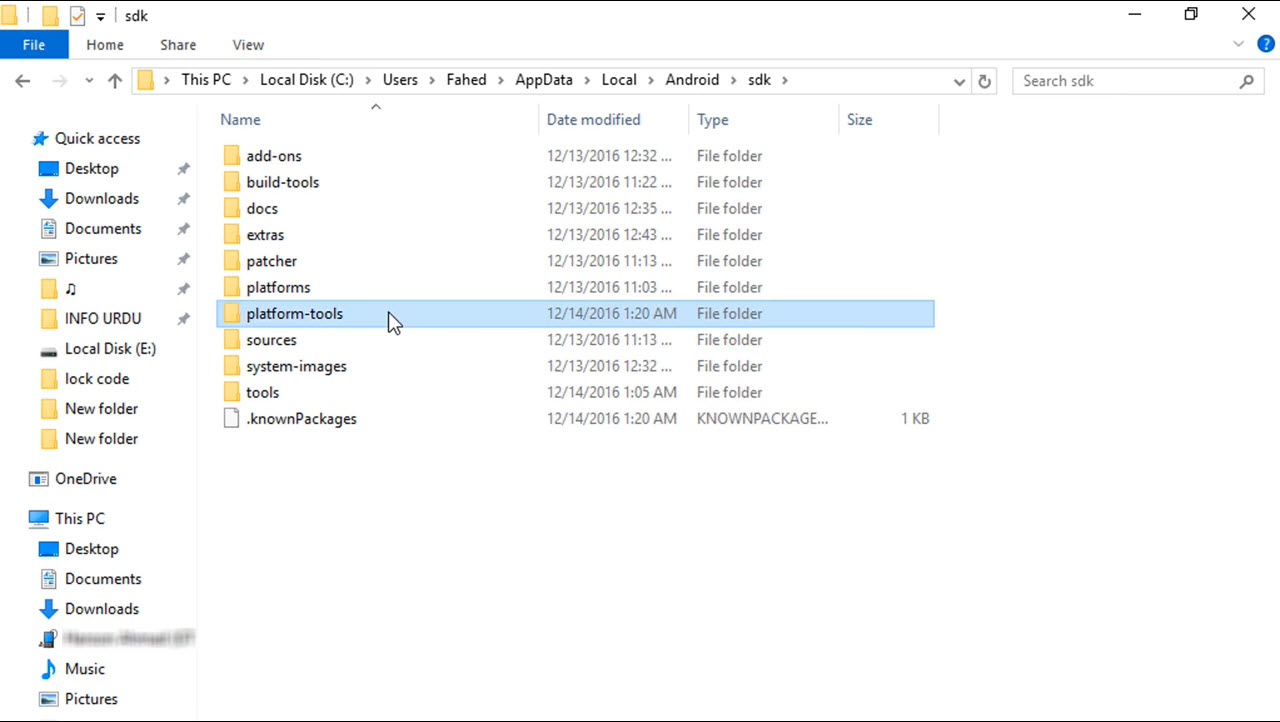The height and width of the screenshot is (722, 1280).
Task: Open Customize Quick Access Toolbar dropdown
Action: [100, 16]
